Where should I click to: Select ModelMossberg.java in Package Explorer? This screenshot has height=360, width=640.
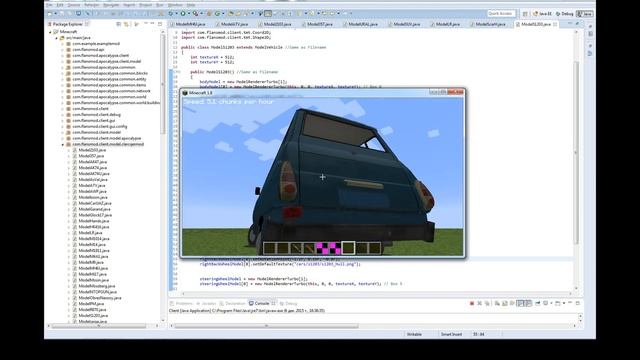pos(97,286)
